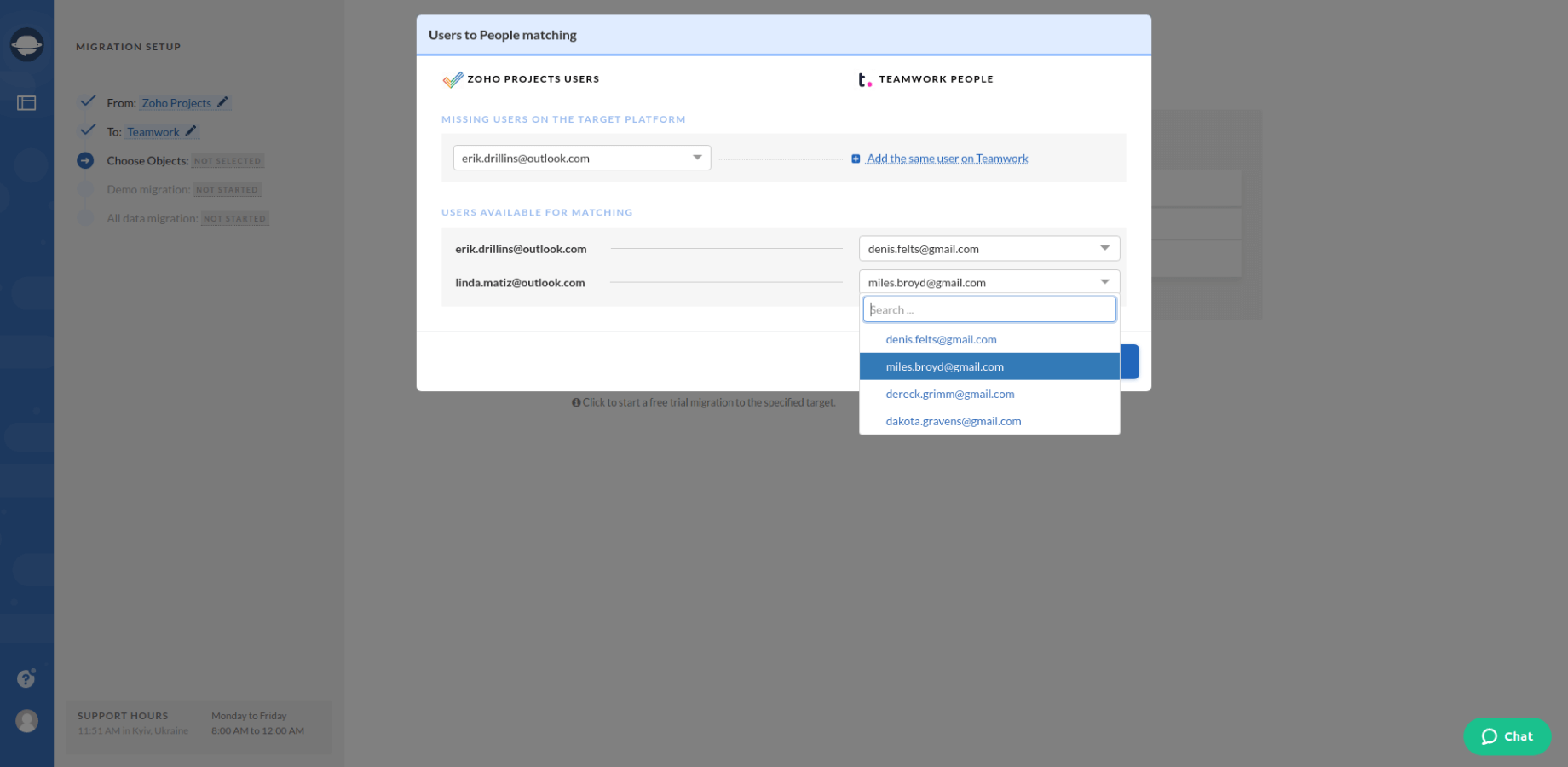Image resolution: width=1568 pixels, height=767 pixels.
Task: Focus the dropdown search field
Action: pyautogui.click(x=989, y=309)
